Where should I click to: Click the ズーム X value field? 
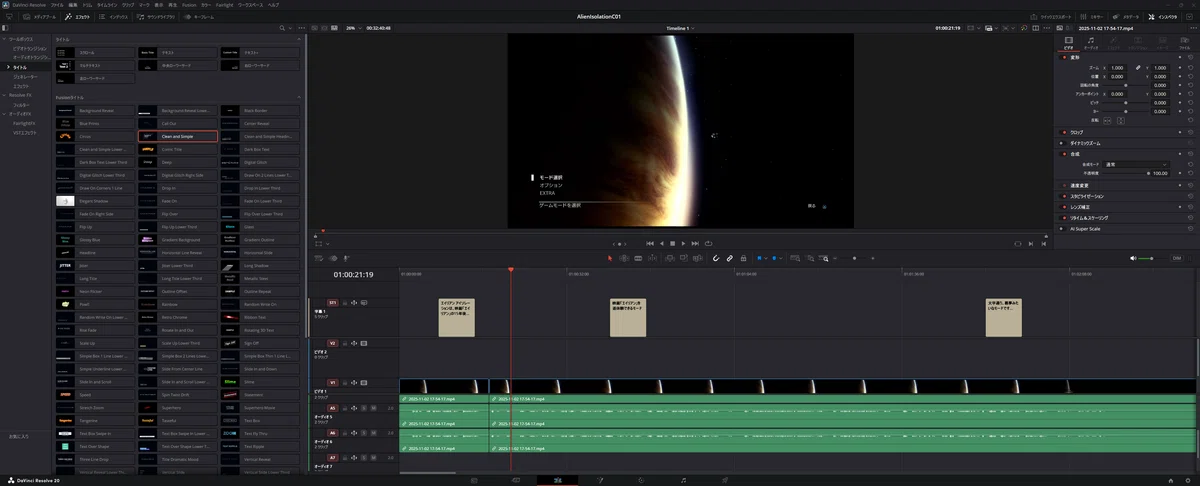click(1118, 67)
